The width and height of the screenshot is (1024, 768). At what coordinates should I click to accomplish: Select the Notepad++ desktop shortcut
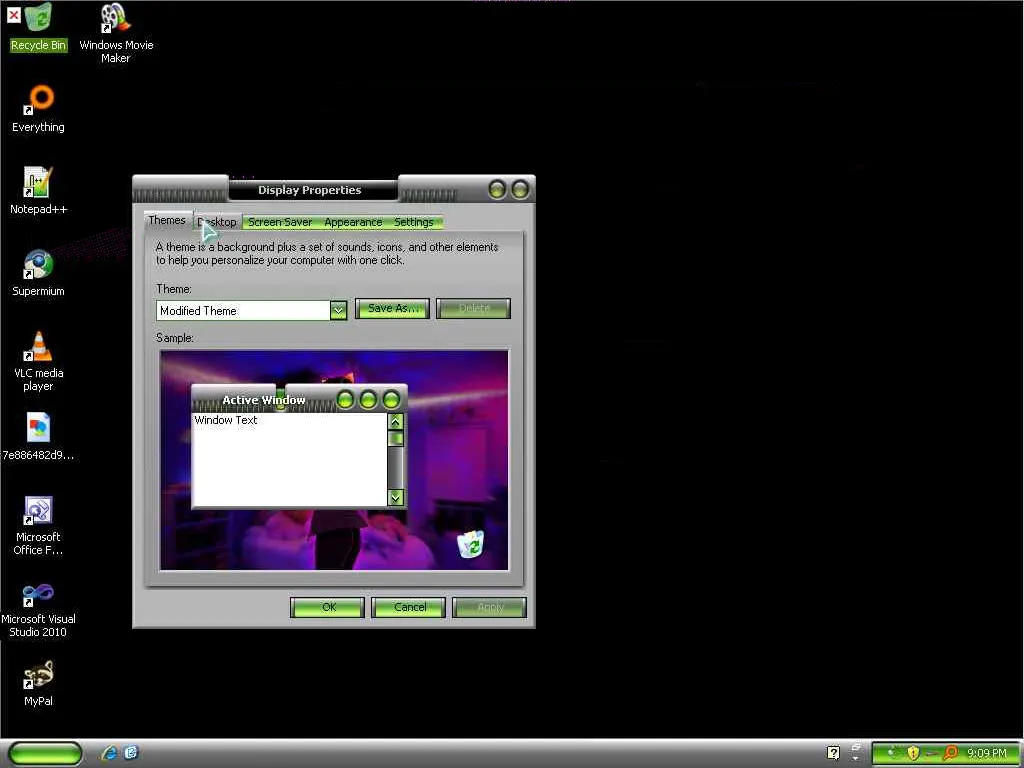coord(39,191)
